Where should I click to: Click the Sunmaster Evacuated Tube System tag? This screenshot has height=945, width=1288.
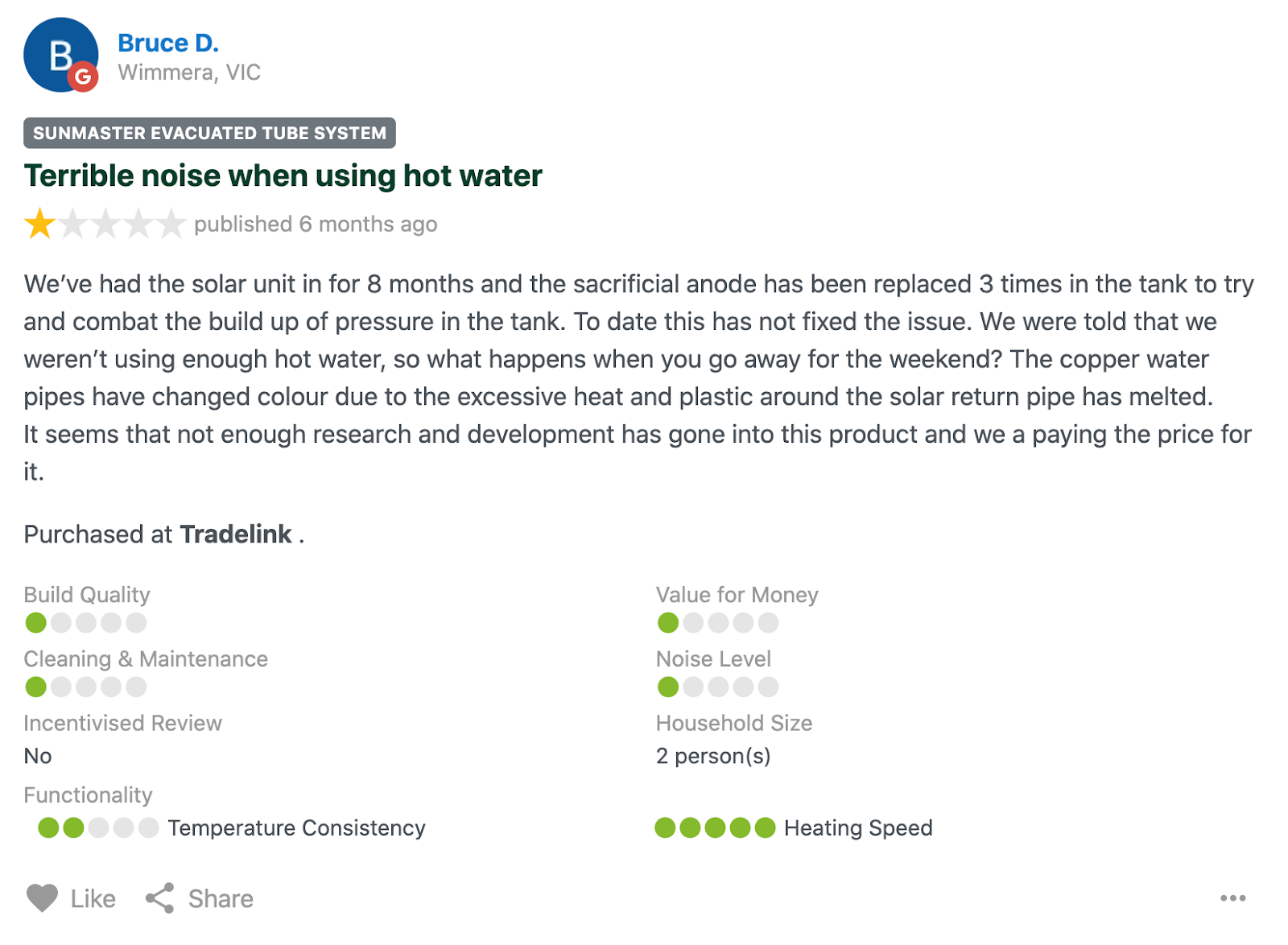point(209,133)
